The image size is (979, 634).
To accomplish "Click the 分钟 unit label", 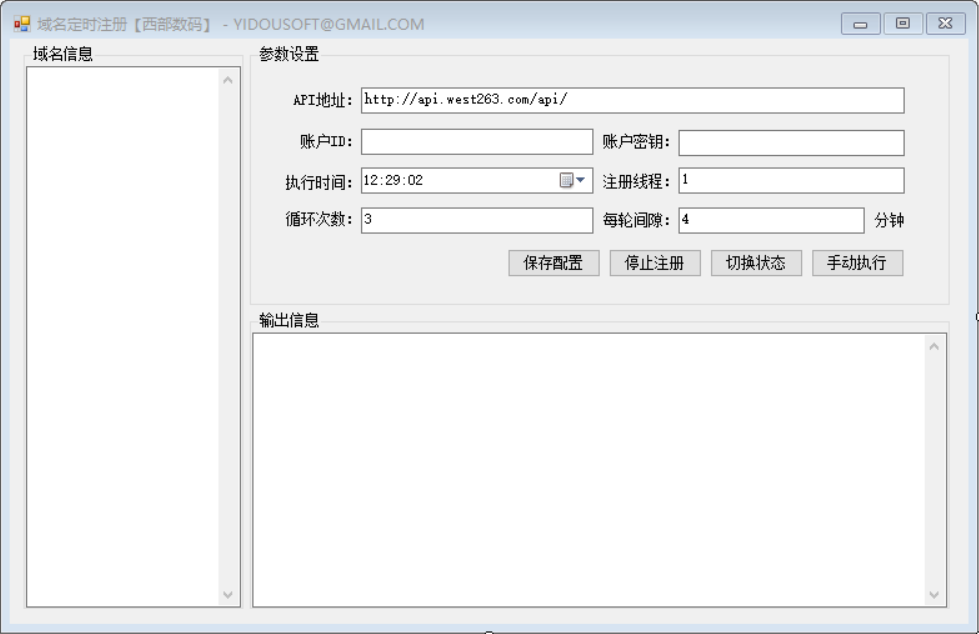I will point(889,220).
